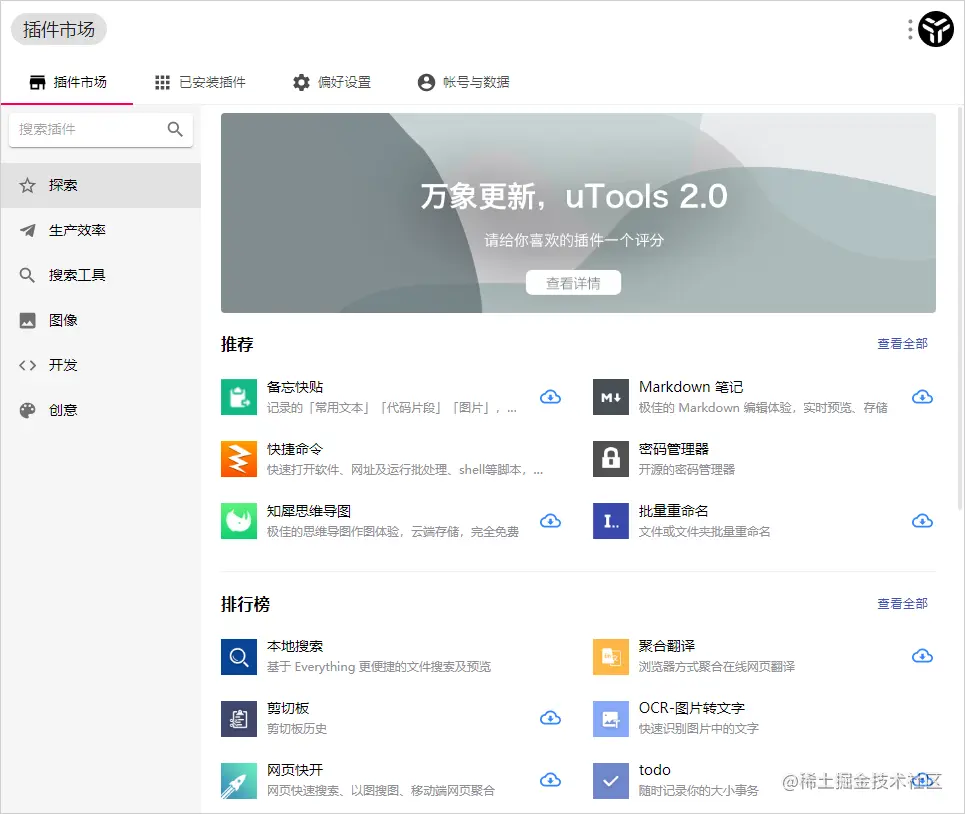Click 查看全部 in the 推荐 section
The image size is (965, 814).
click(x=902, y=343)
